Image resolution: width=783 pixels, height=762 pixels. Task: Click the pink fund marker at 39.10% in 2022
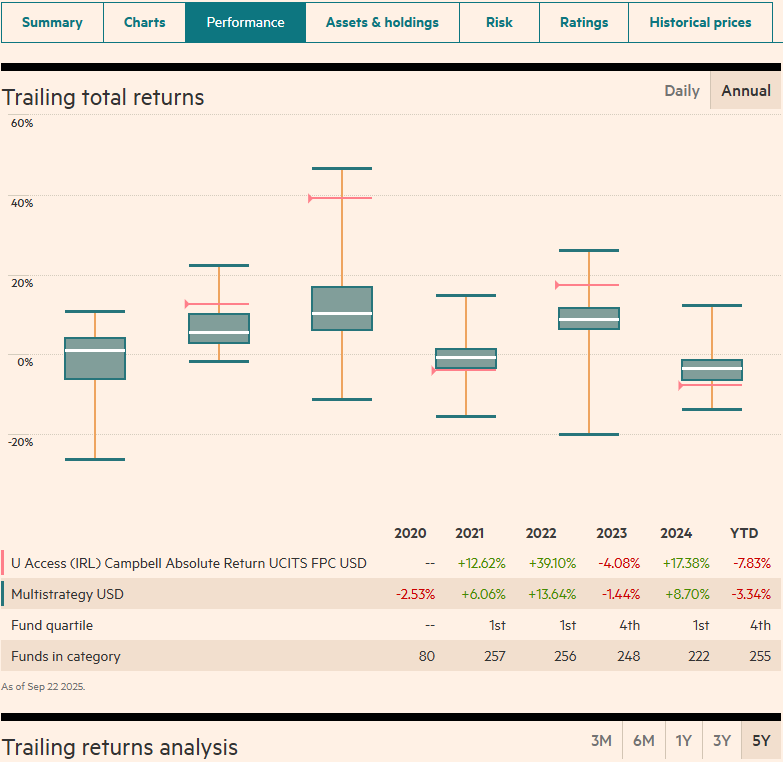tap(312, 198)
